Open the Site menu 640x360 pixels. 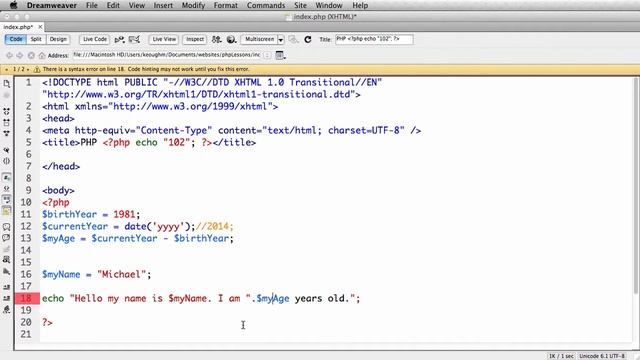click(300, 5)
